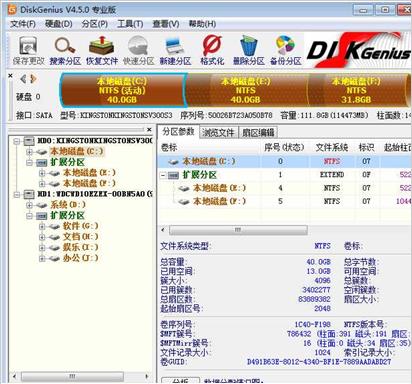
Task: Select 本地磁盘 (E:) in disk tree
Action: coord(89,173)
